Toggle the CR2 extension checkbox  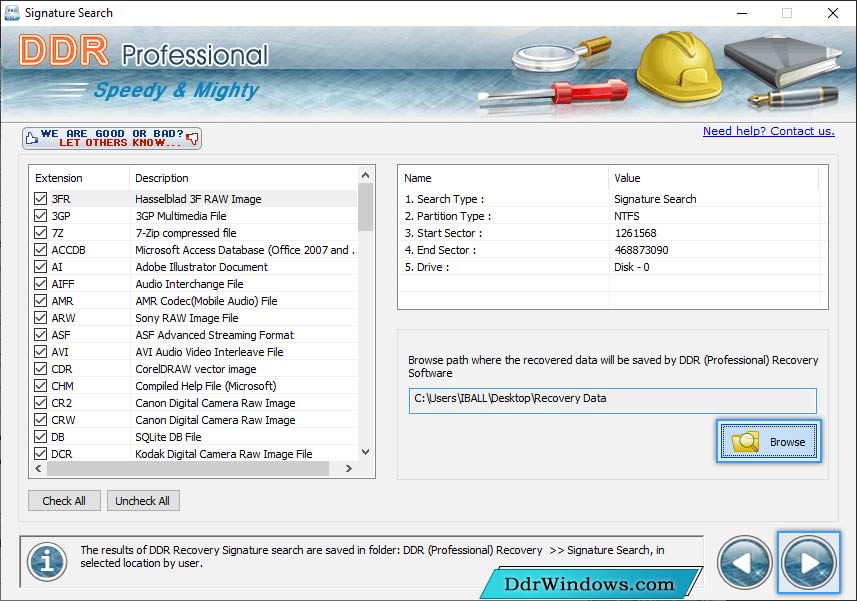pyautogui.click(x=40, y=403)
